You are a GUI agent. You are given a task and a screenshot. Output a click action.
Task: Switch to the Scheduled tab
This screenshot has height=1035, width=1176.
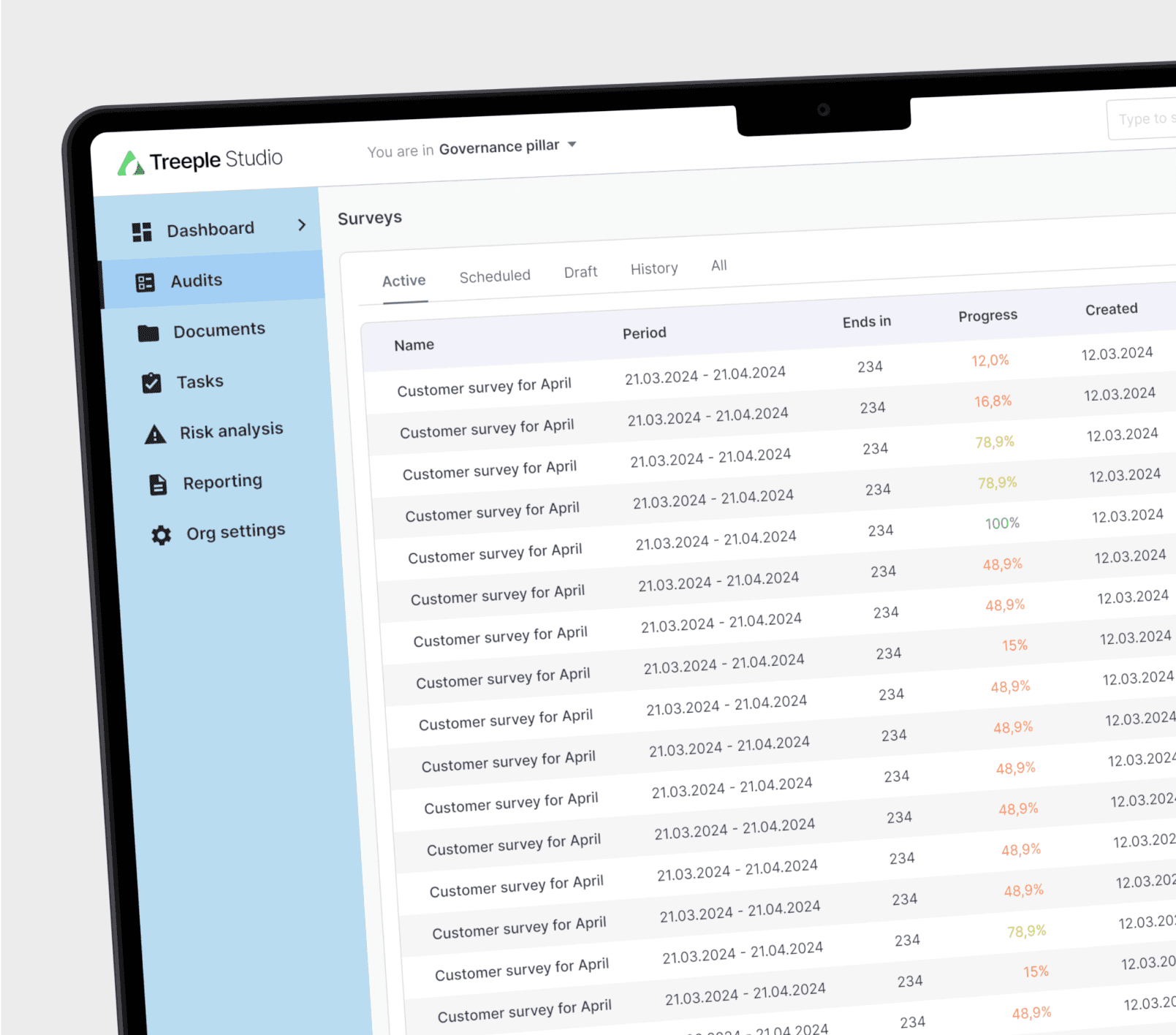pyautogui.click(x=495, y=275)
